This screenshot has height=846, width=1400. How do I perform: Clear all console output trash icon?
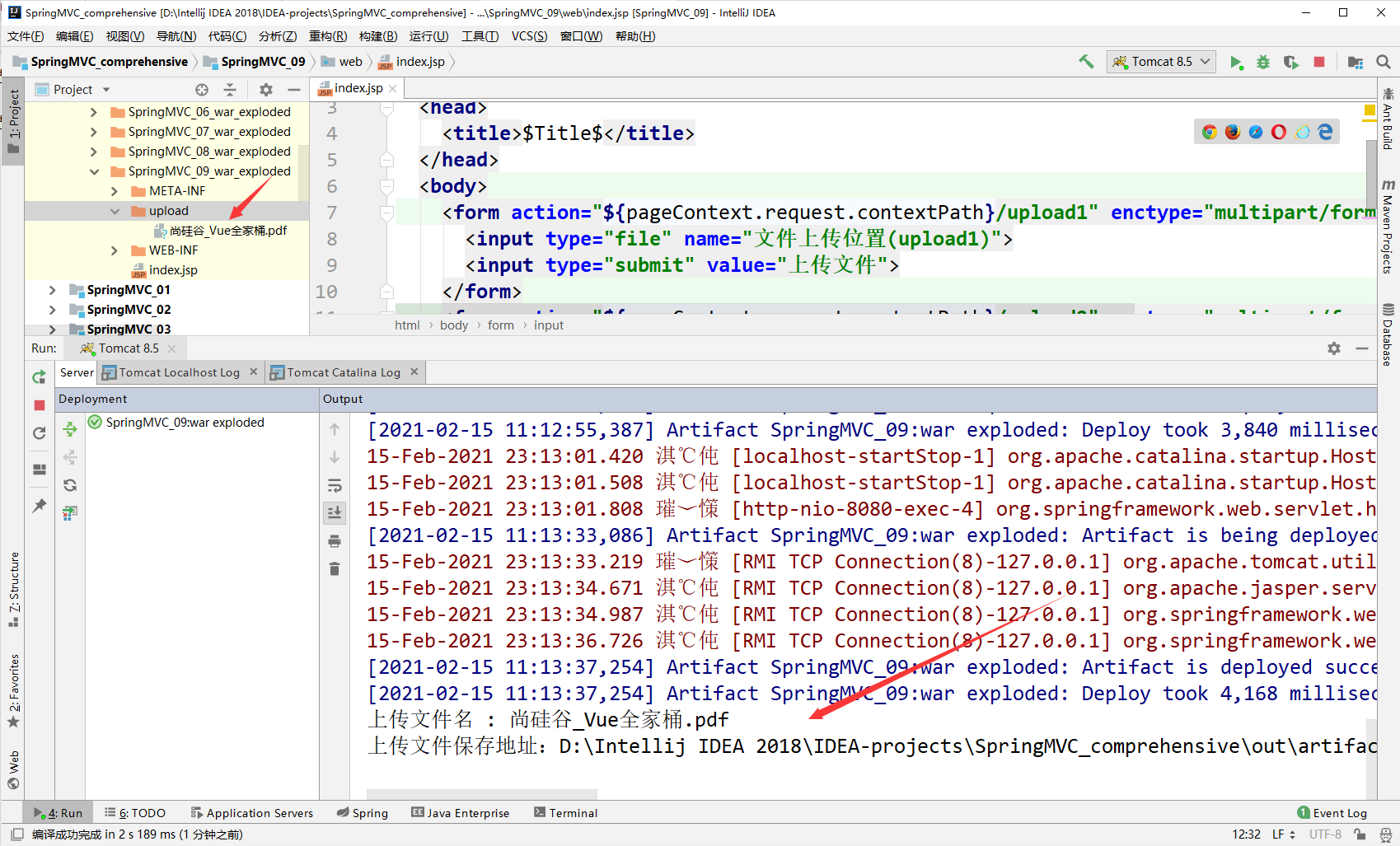[x=335, y=569]
